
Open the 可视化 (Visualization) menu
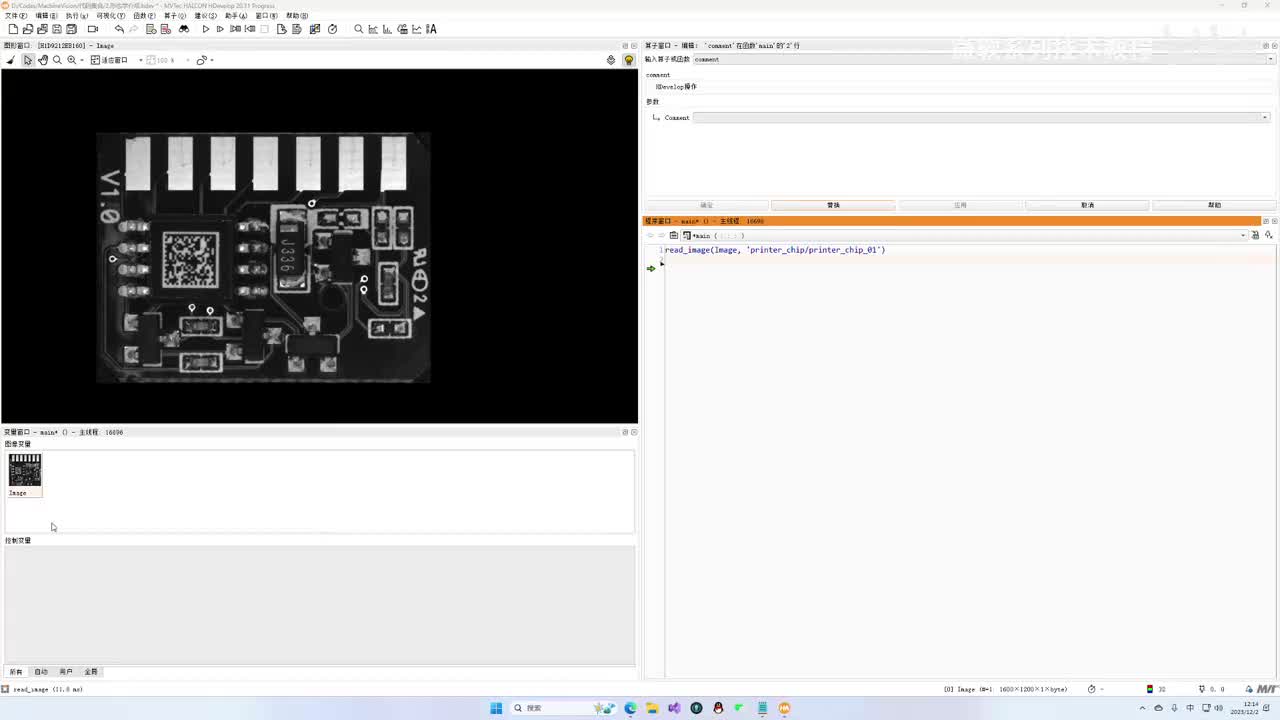pyautogui.click(x=111, y=16)
